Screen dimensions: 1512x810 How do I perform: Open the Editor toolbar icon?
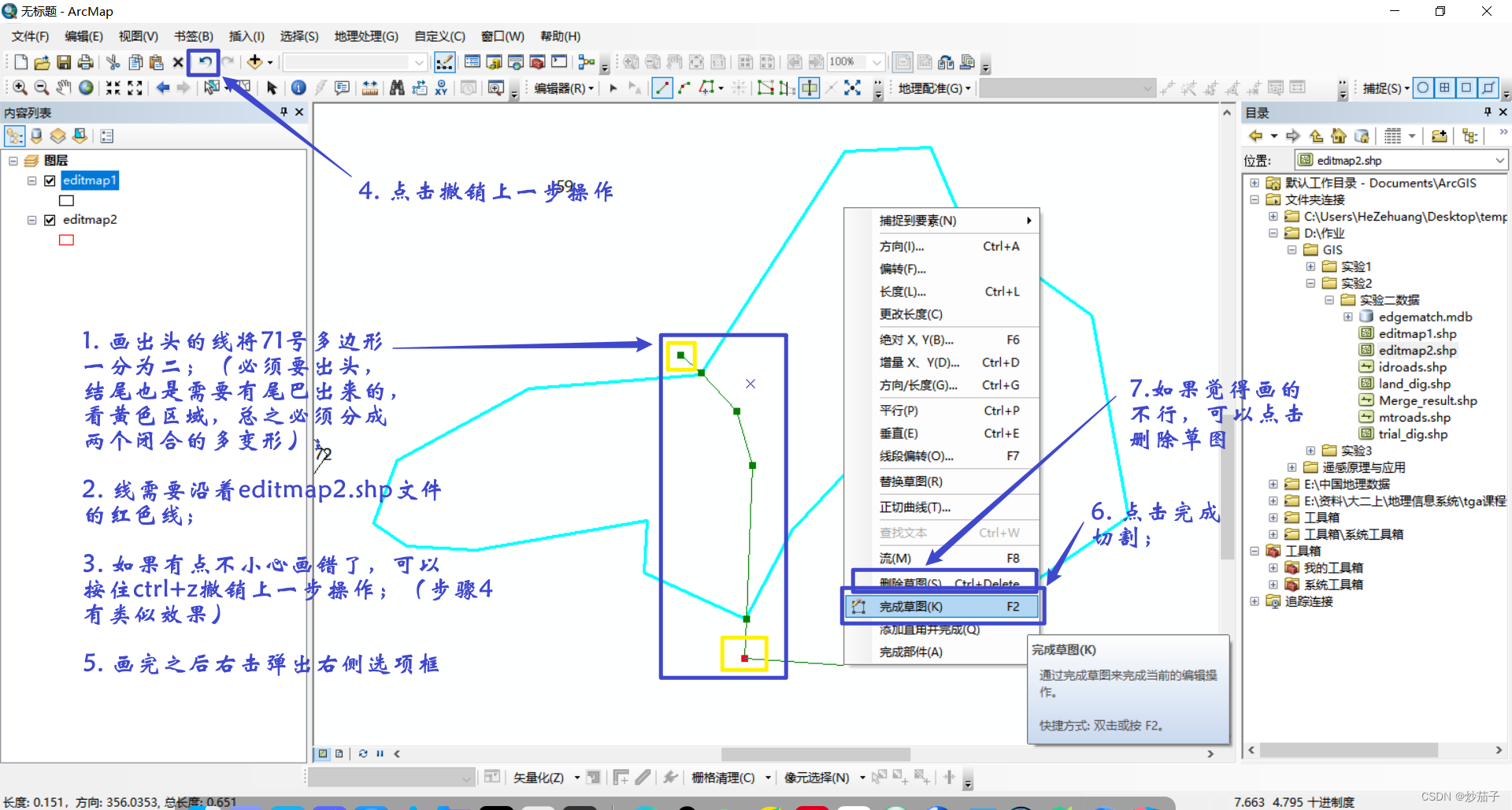coord(444,62)
